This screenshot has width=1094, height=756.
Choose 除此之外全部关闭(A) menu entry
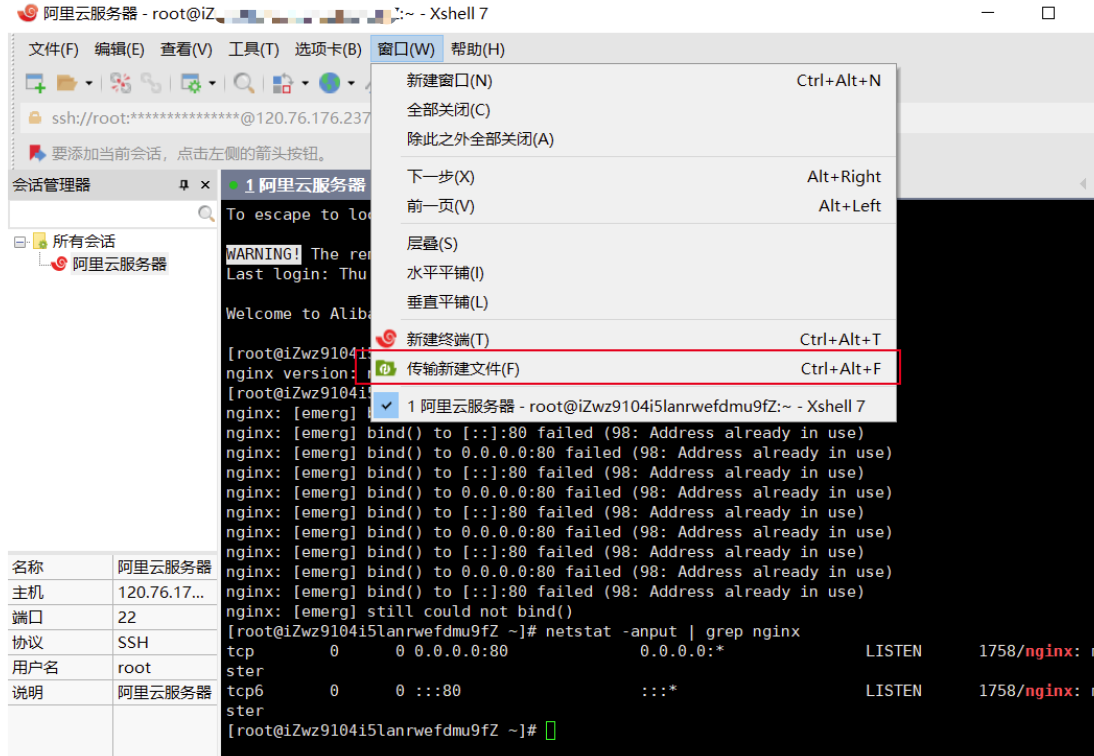634,139
